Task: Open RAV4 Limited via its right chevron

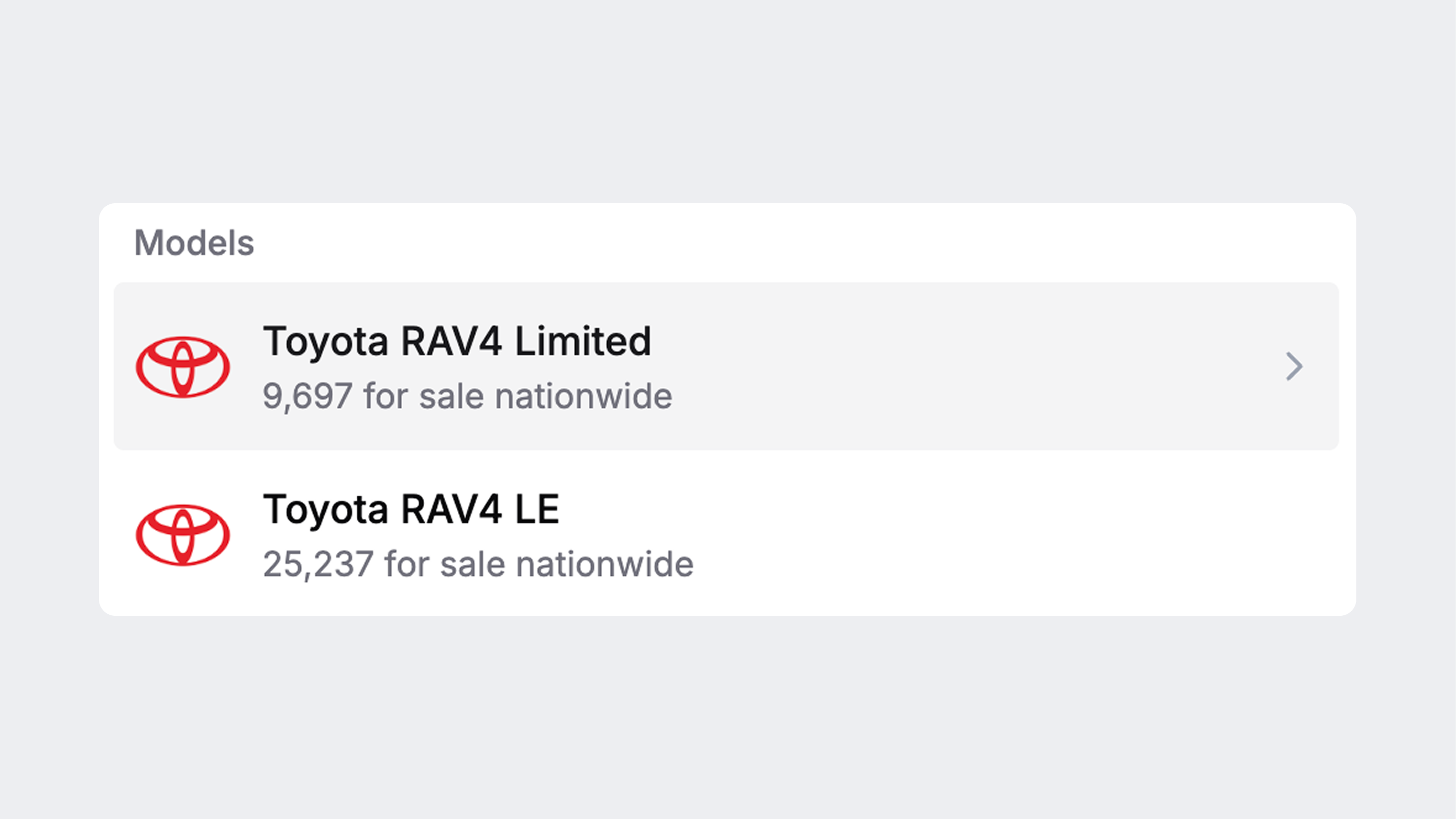Action: coord(1294,366)
